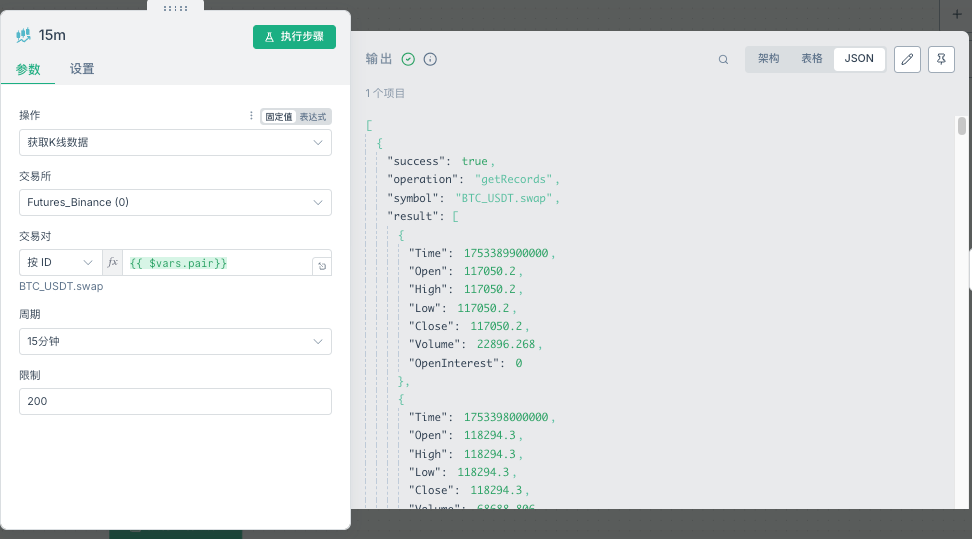Open the search icon in output panel
The image size is (972, 539).
tap(723, 60)
